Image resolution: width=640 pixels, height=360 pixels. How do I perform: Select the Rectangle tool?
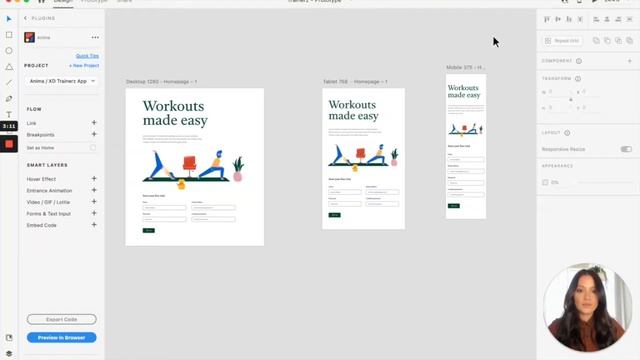(x=9, y=35)
